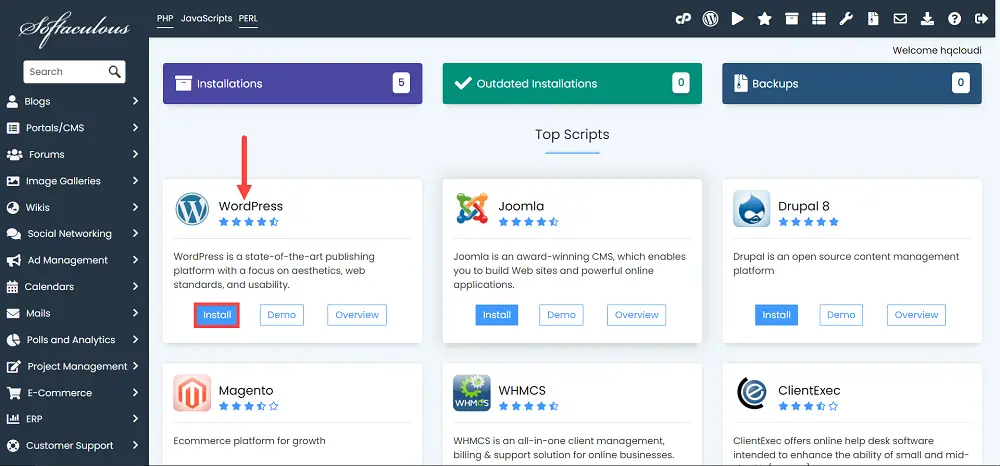Image resolution: width=1000 pixels, height=466 pixels.
Task: Open the Outdated Installations panel
Action: pyautogui.click(x=572, y=84)
